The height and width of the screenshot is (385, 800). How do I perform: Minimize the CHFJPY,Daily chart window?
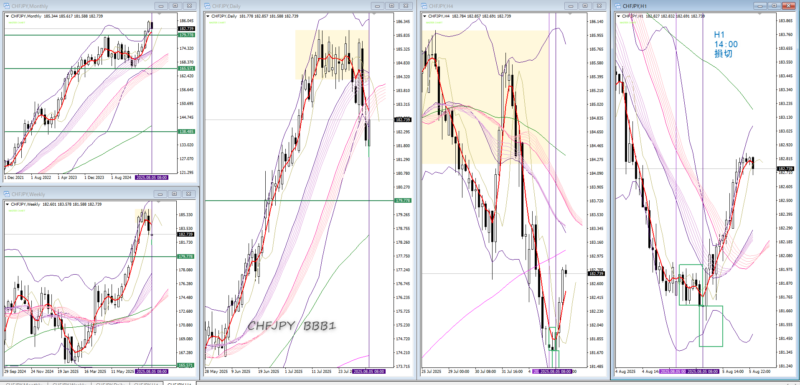coord(378,6)
